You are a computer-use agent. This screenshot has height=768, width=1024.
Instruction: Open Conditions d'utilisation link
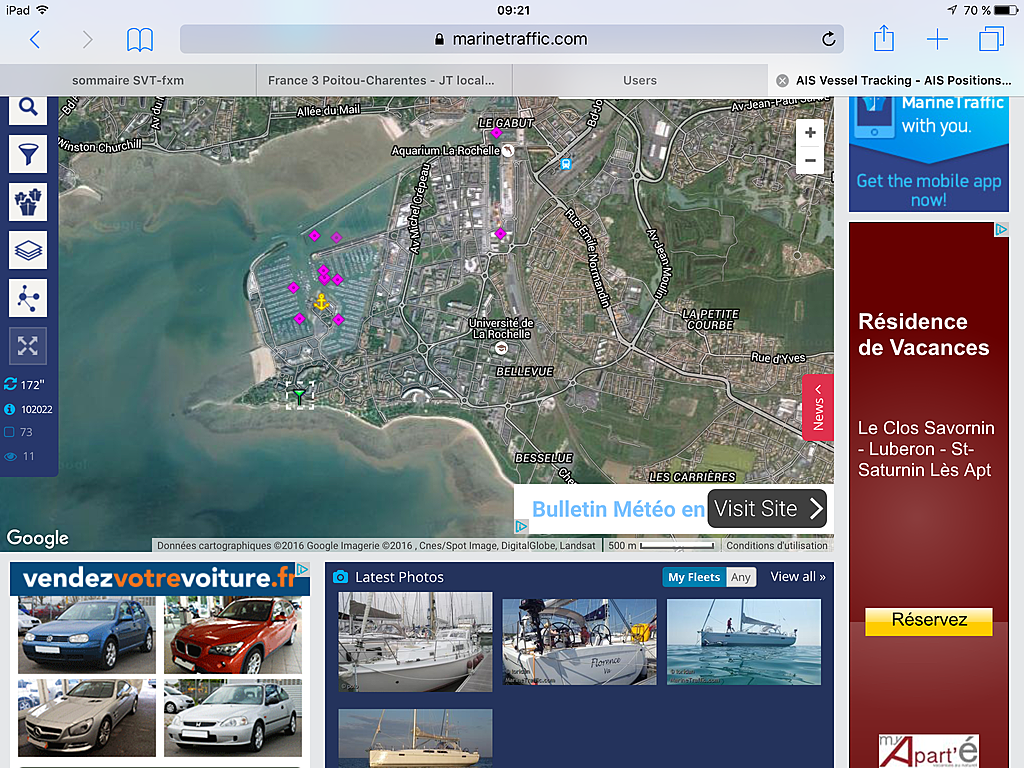point(776,545)
